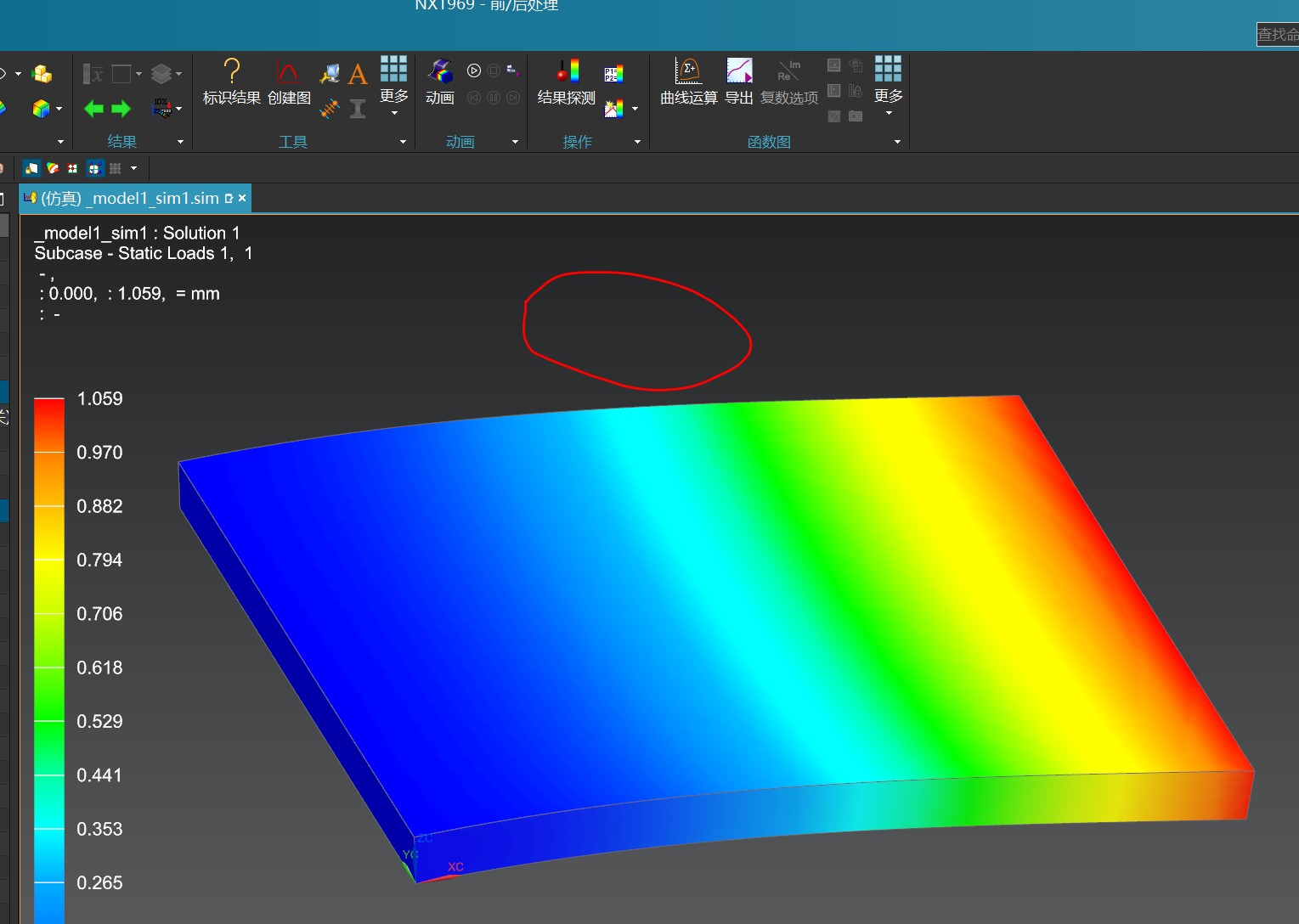This screenshot has width=1299, height=924.
Task: Play the animation
Action: click(x=474, y=70)
